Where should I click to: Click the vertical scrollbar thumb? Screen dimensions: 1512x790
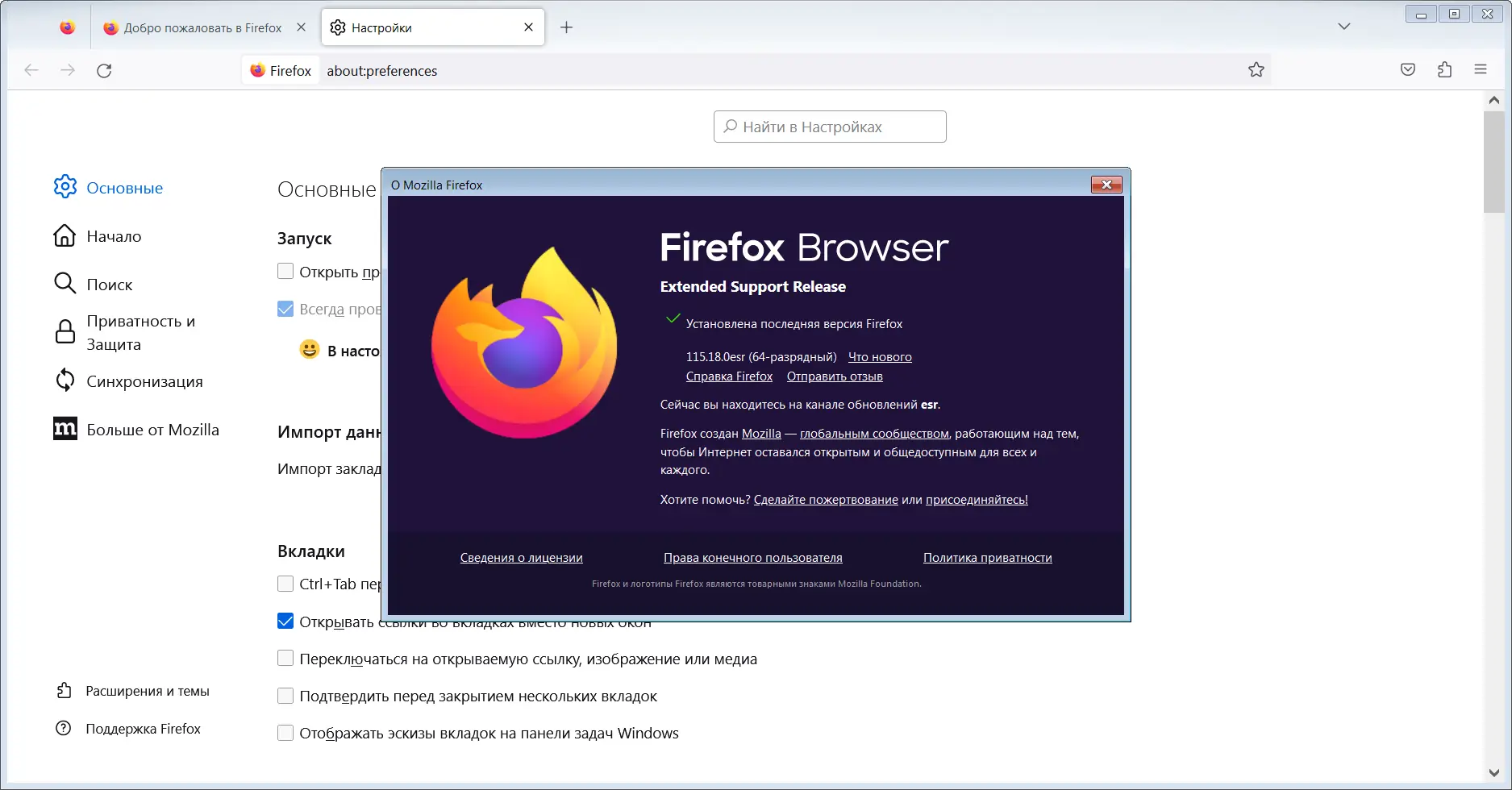coord(1494,161)
